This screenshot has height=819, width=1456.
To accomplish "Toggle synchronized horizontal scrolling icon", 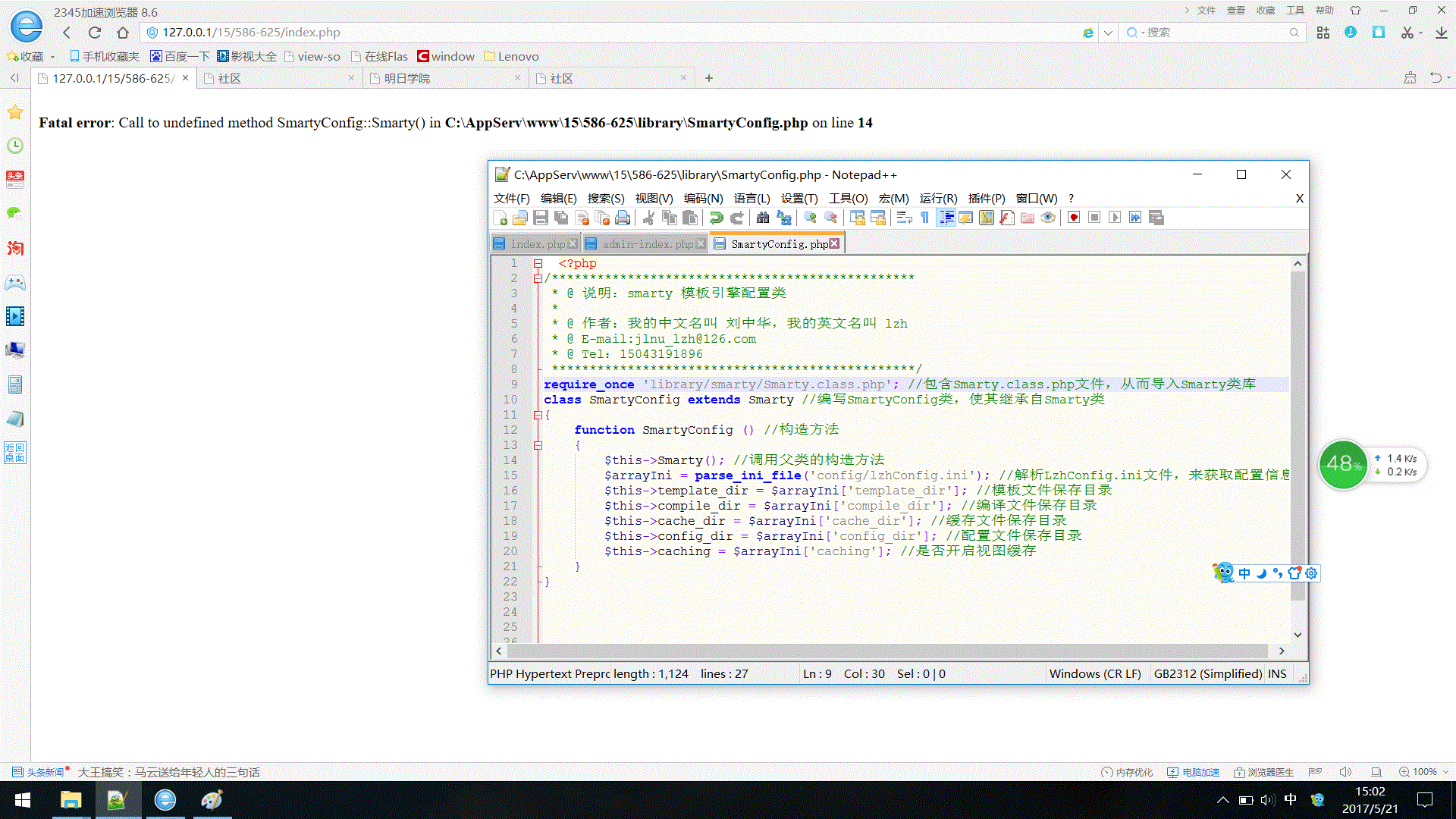I will coord(878,218).
